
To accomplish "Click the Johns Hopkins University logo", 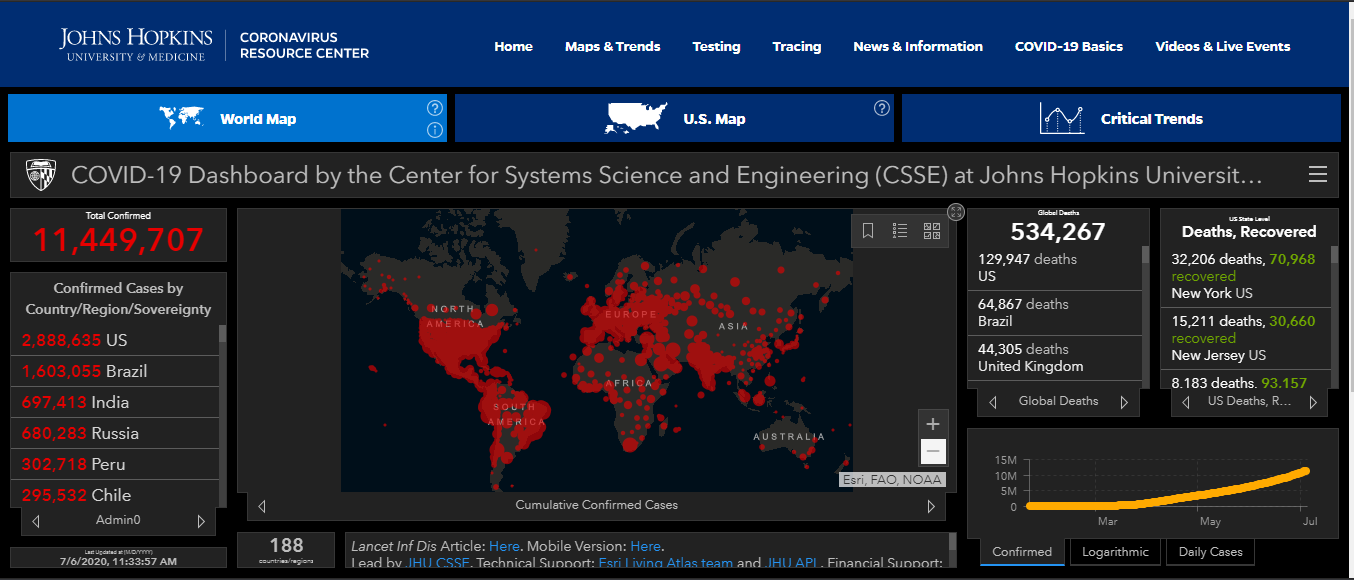I will click(136, 45).
